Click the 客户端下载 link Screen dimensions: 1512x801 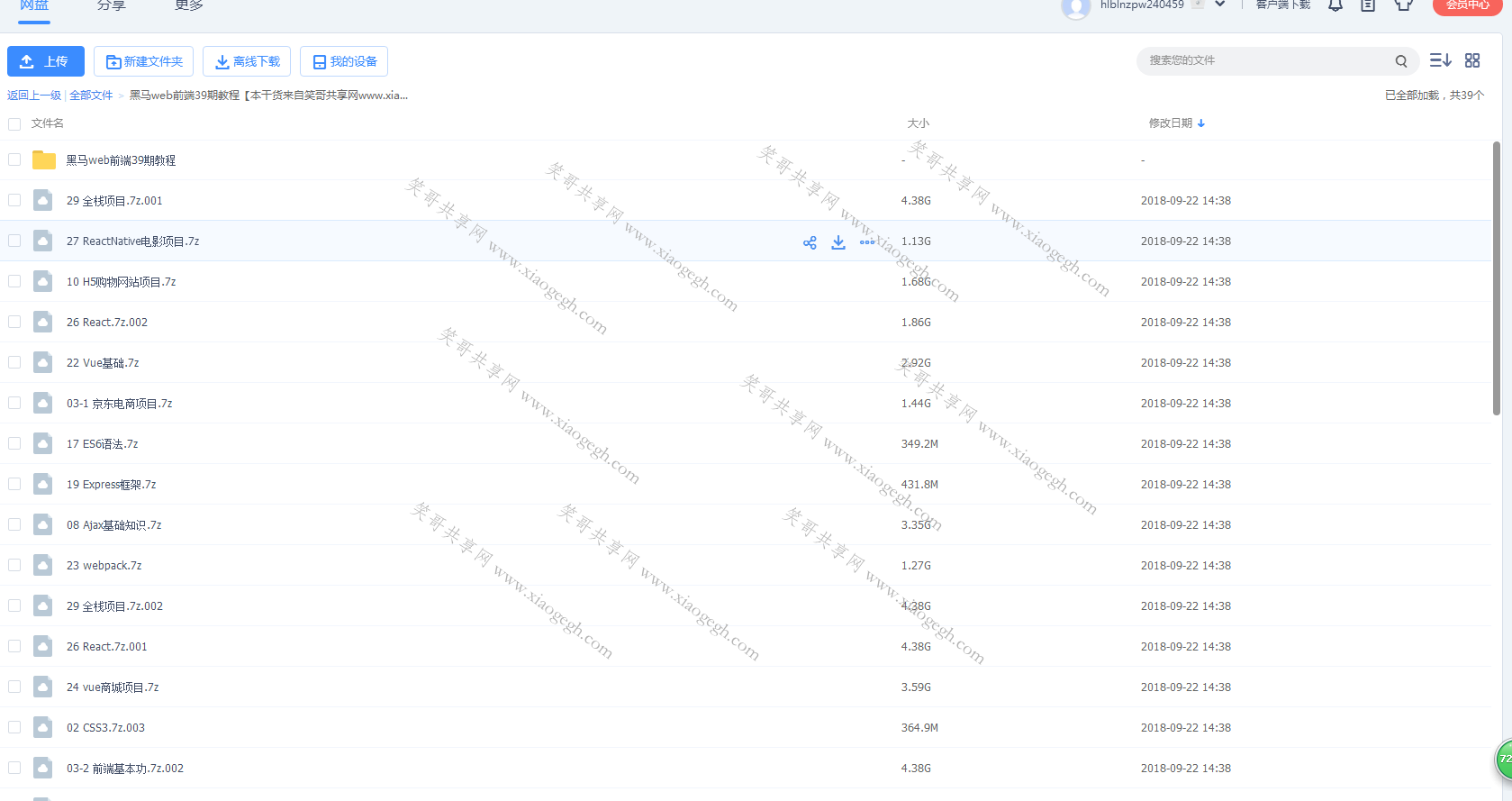1283,5
